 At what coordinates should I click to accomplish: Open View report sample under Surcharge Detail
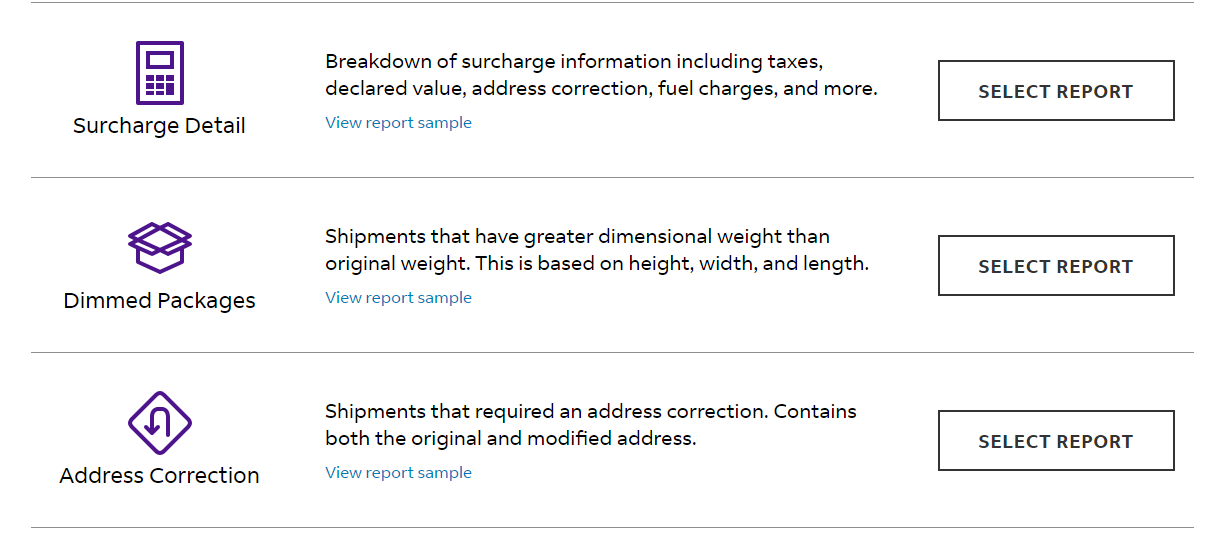[x=398, y=123]
